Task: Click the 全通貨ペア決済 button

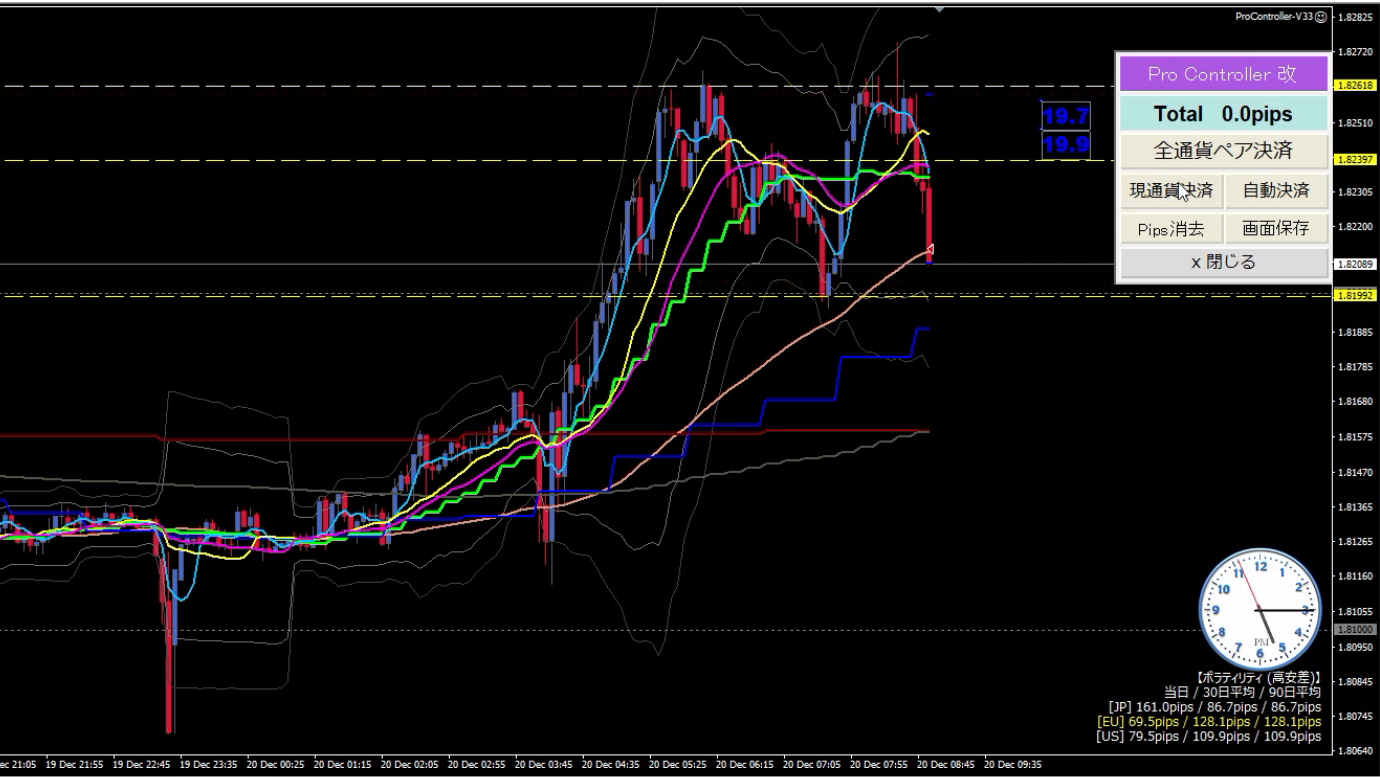Action: (1223, 151)
